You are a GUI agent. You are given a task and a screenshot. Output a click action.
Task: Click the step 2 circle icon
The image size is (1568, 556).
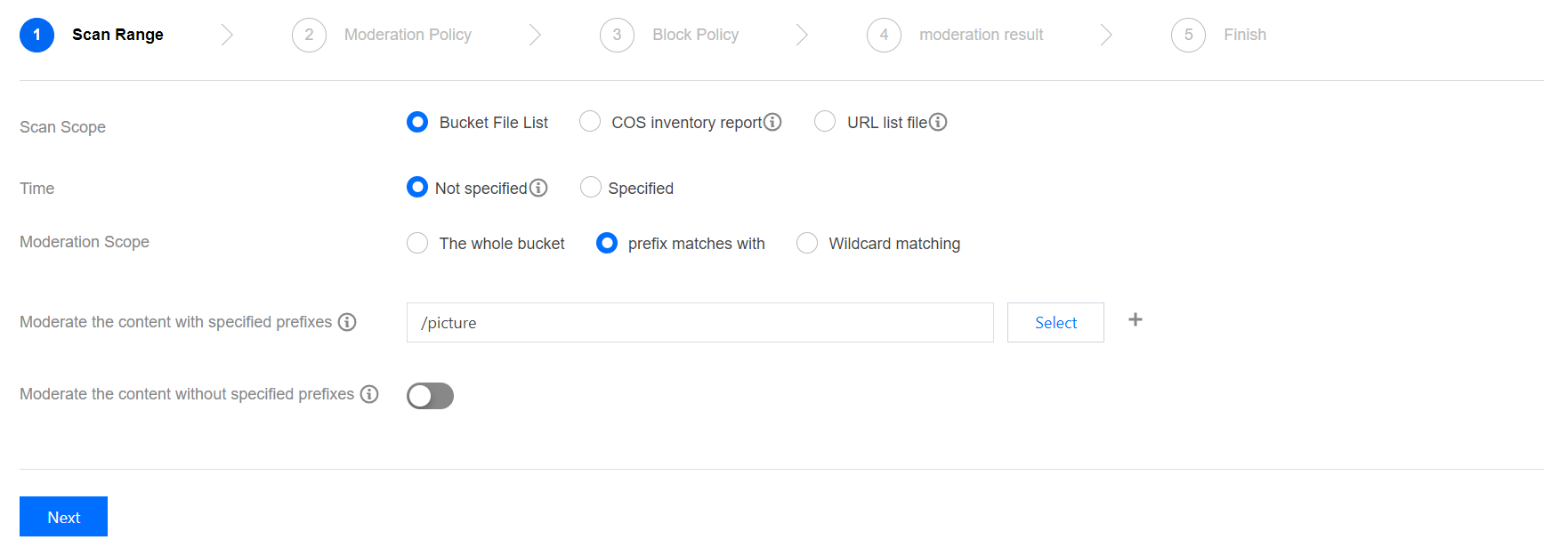309,35
